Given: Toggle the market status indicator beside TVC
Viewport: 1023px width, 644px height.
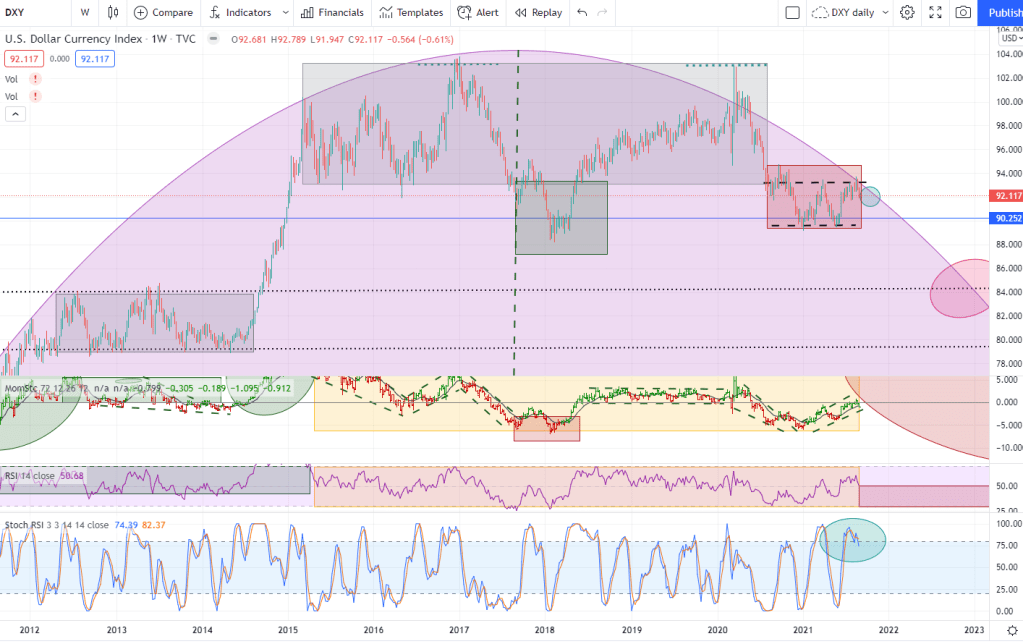Looking at the screenshot, I should [x=212, y=40].
